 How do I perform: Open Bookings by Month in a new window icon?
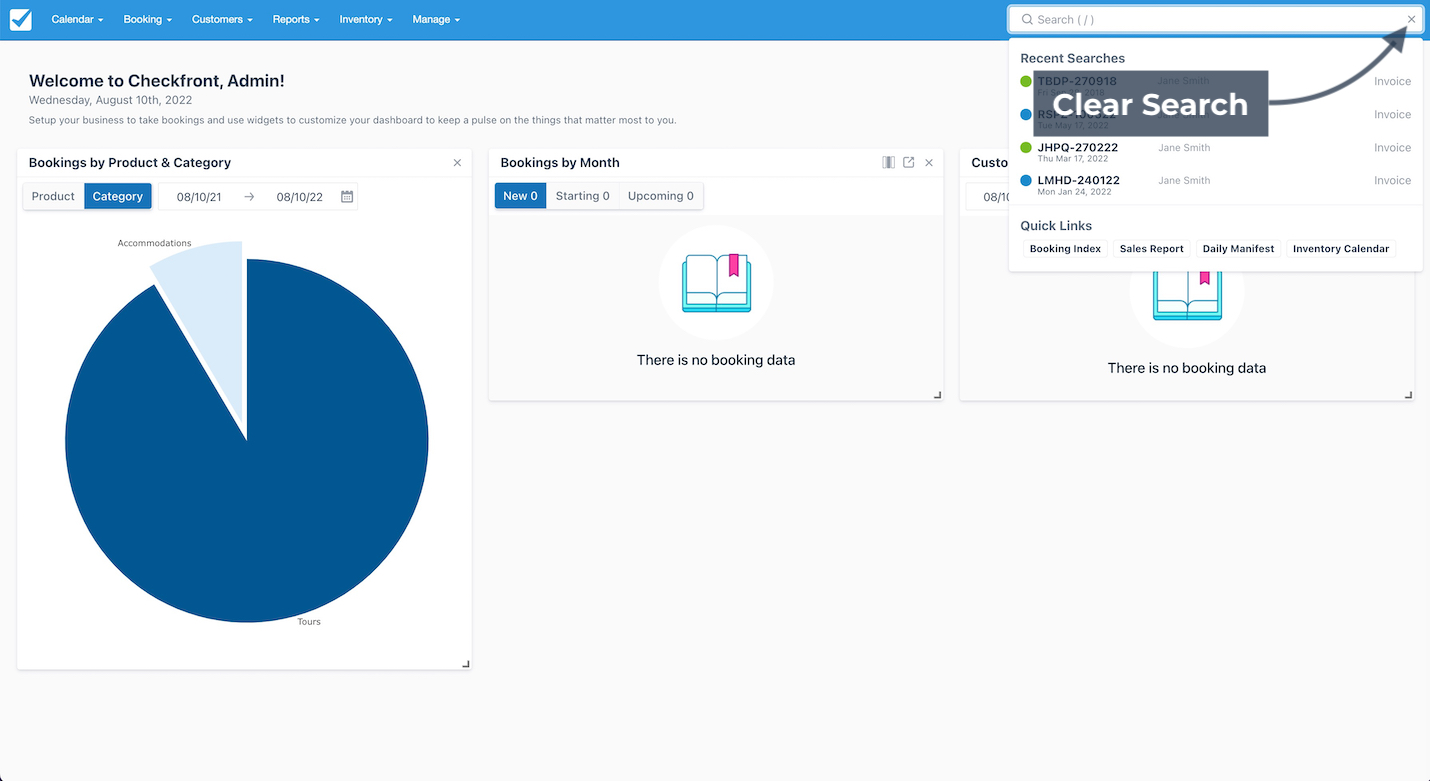click(908, 162)
